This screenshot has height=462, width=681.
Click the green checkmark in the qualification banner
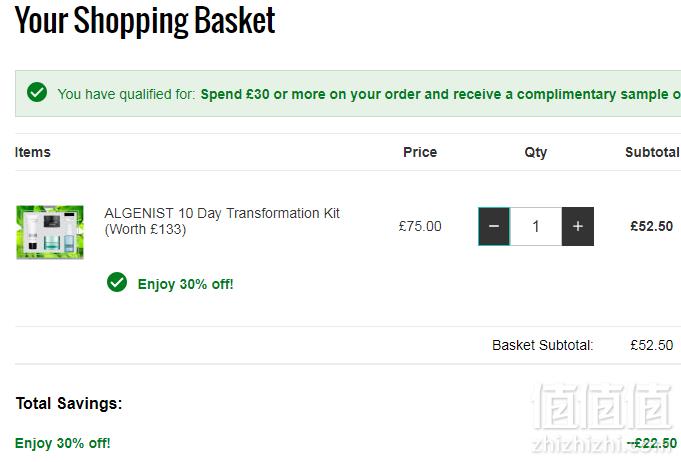coord(37,92)
